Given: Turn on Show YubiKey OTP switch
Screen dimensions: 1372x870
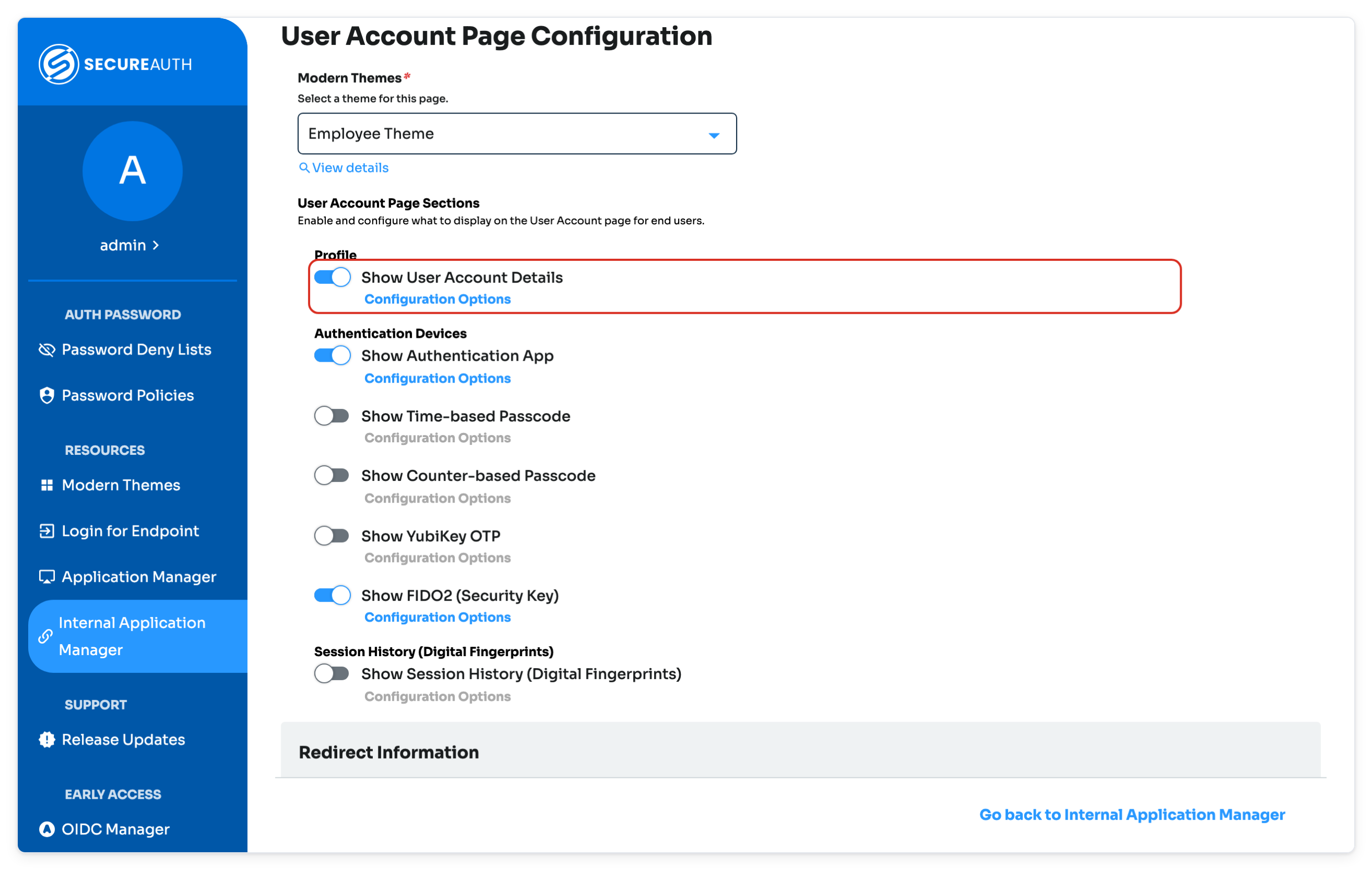Looking at the screenshot, I should (x=332, y=535).
